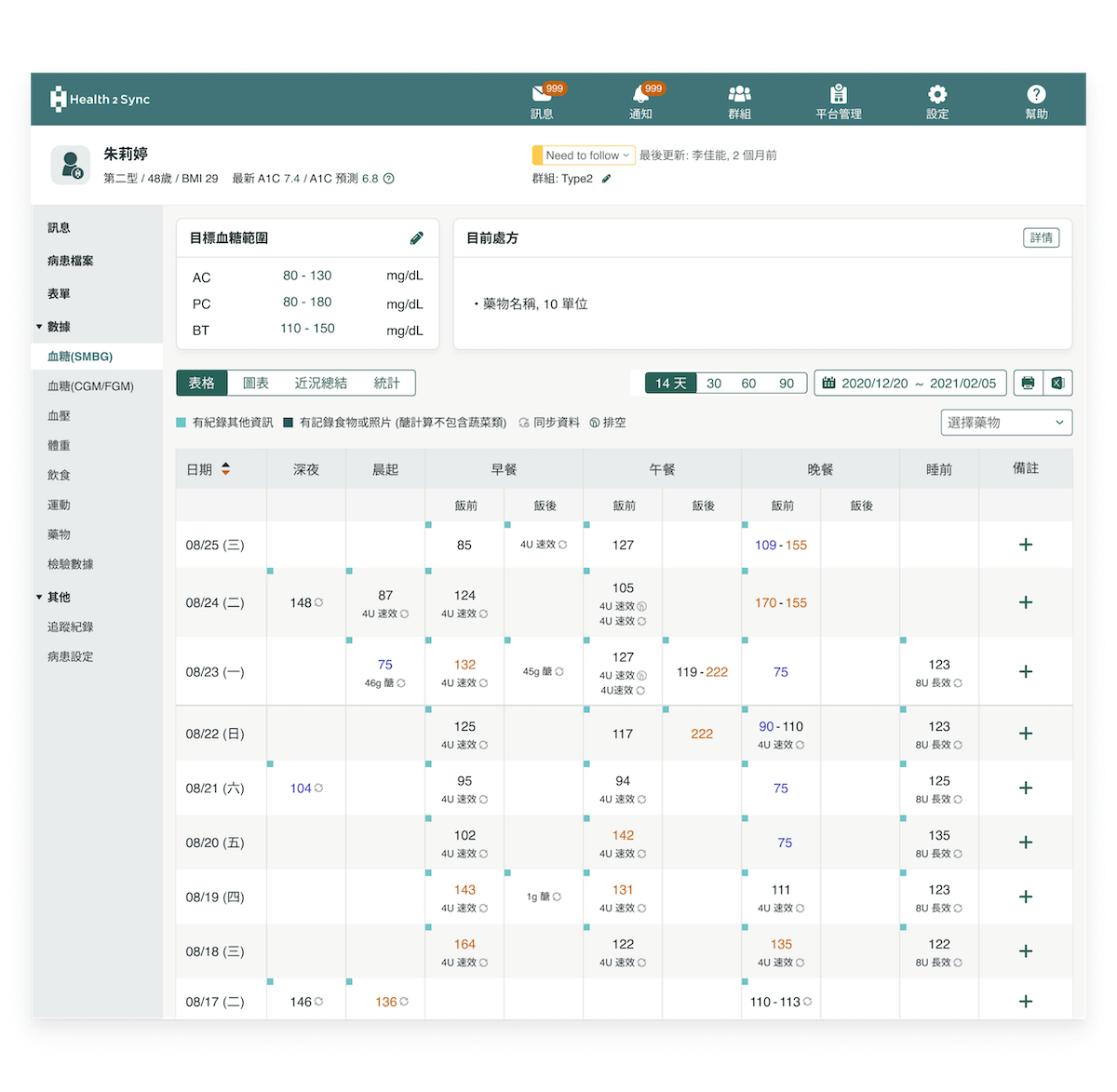Open 平台管理 platform management icon
This screenshot has height=1092, width=1117.
point(838,95)
